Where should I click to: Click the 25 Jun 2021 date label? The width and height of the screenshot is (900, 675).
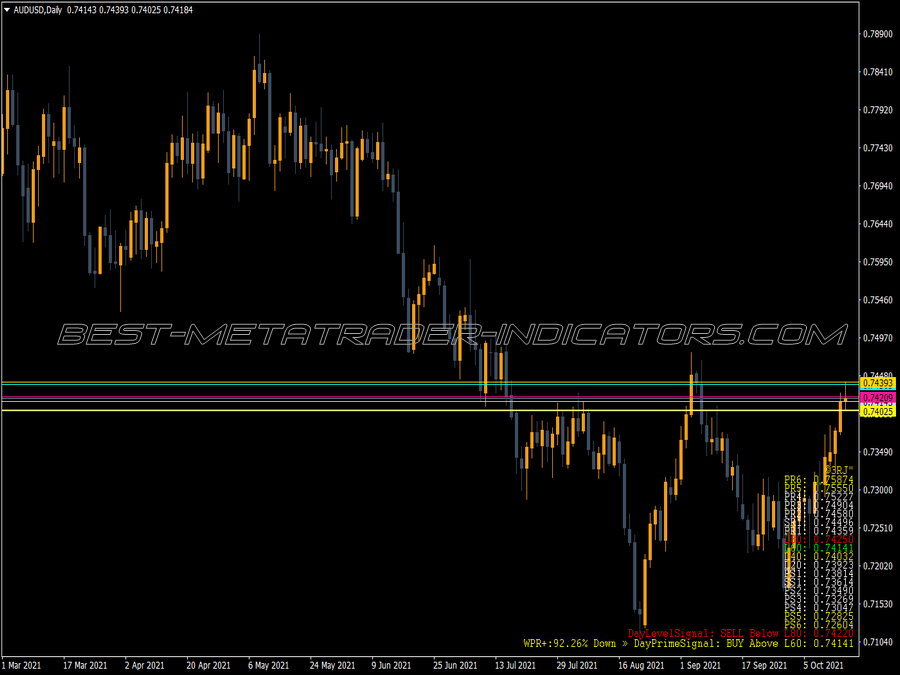click(x=455, y=665)
